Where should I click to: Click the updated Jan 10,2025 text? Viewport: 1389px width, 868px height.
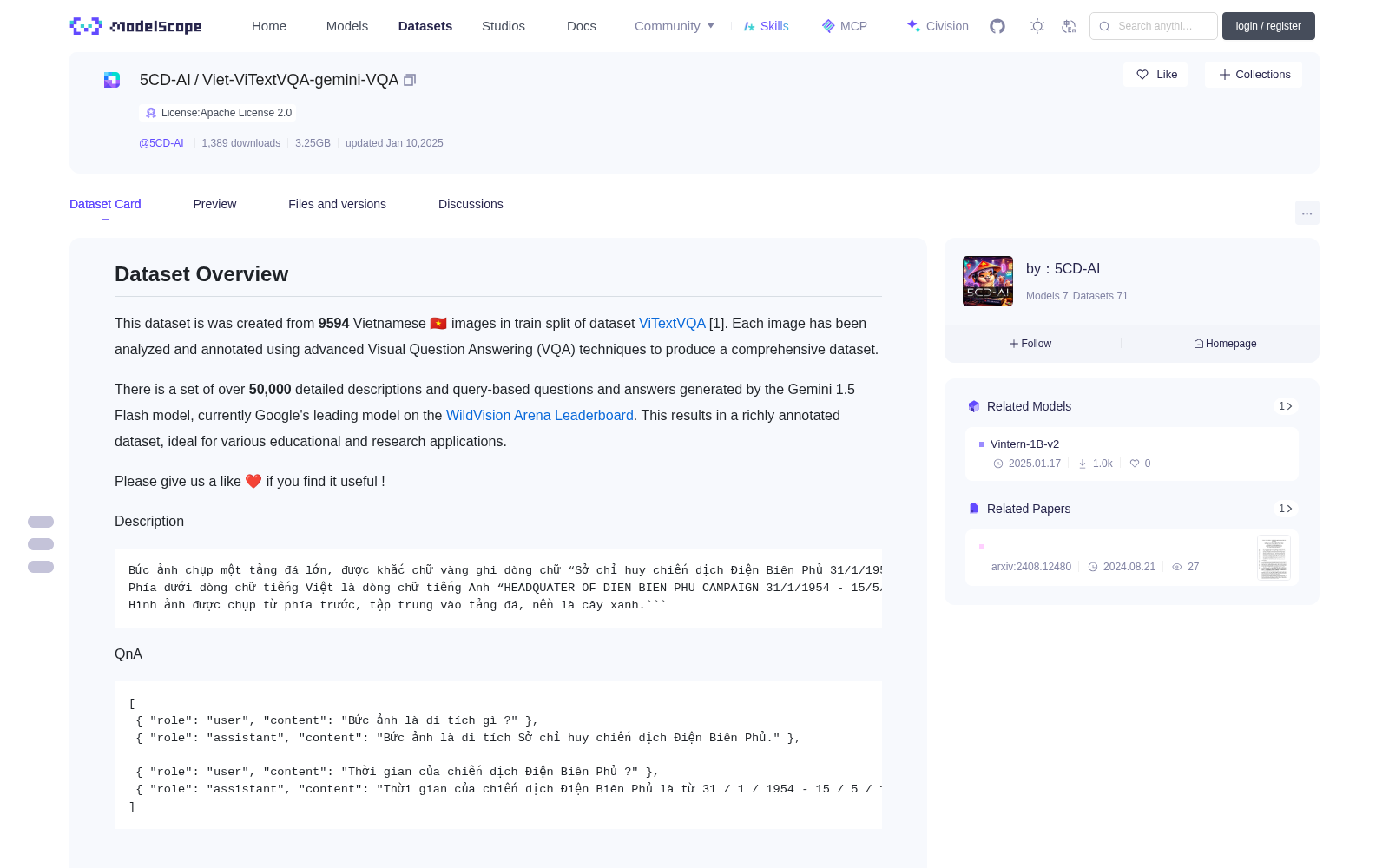(x=394, y=143)
